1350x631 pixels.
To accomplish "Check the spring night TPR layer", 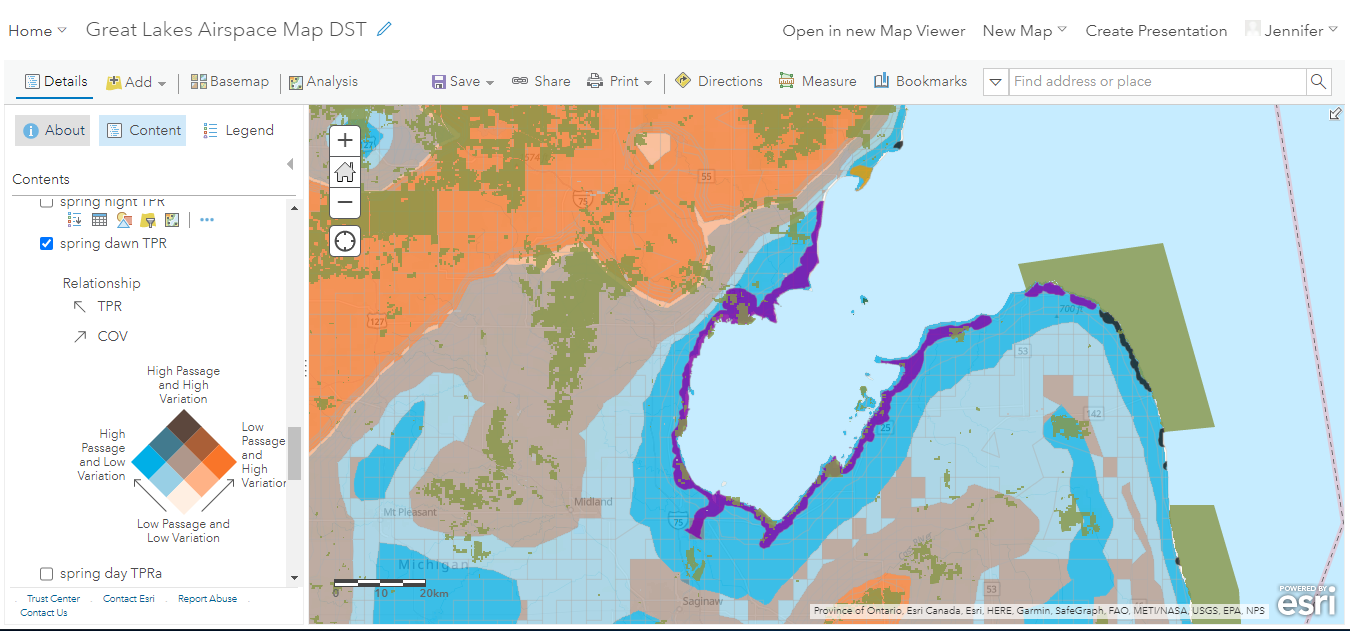I will pos(46,203).
